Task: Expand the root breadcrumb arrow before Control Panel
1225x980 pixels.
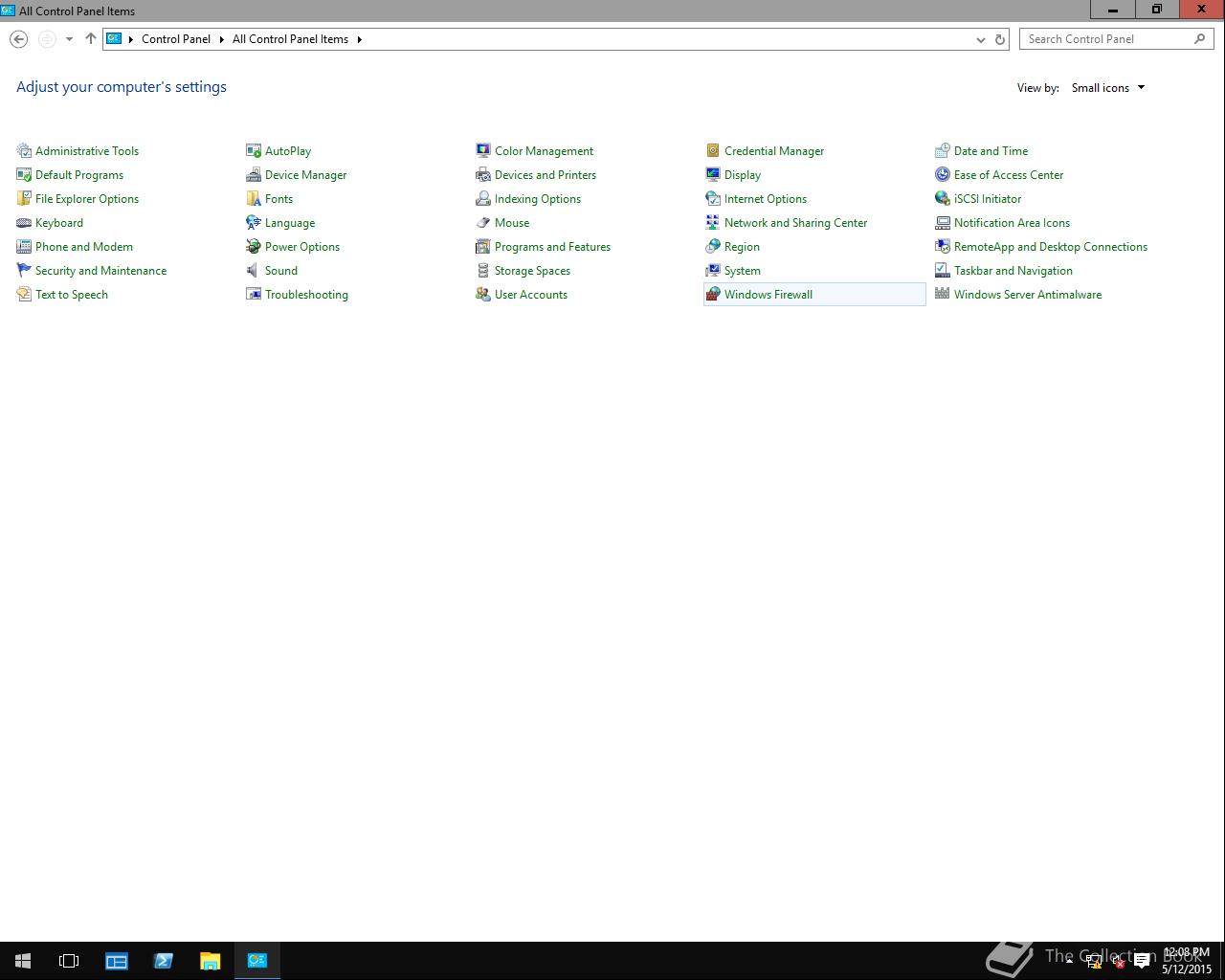Action: pyautogui.click(x=130, y=39)
